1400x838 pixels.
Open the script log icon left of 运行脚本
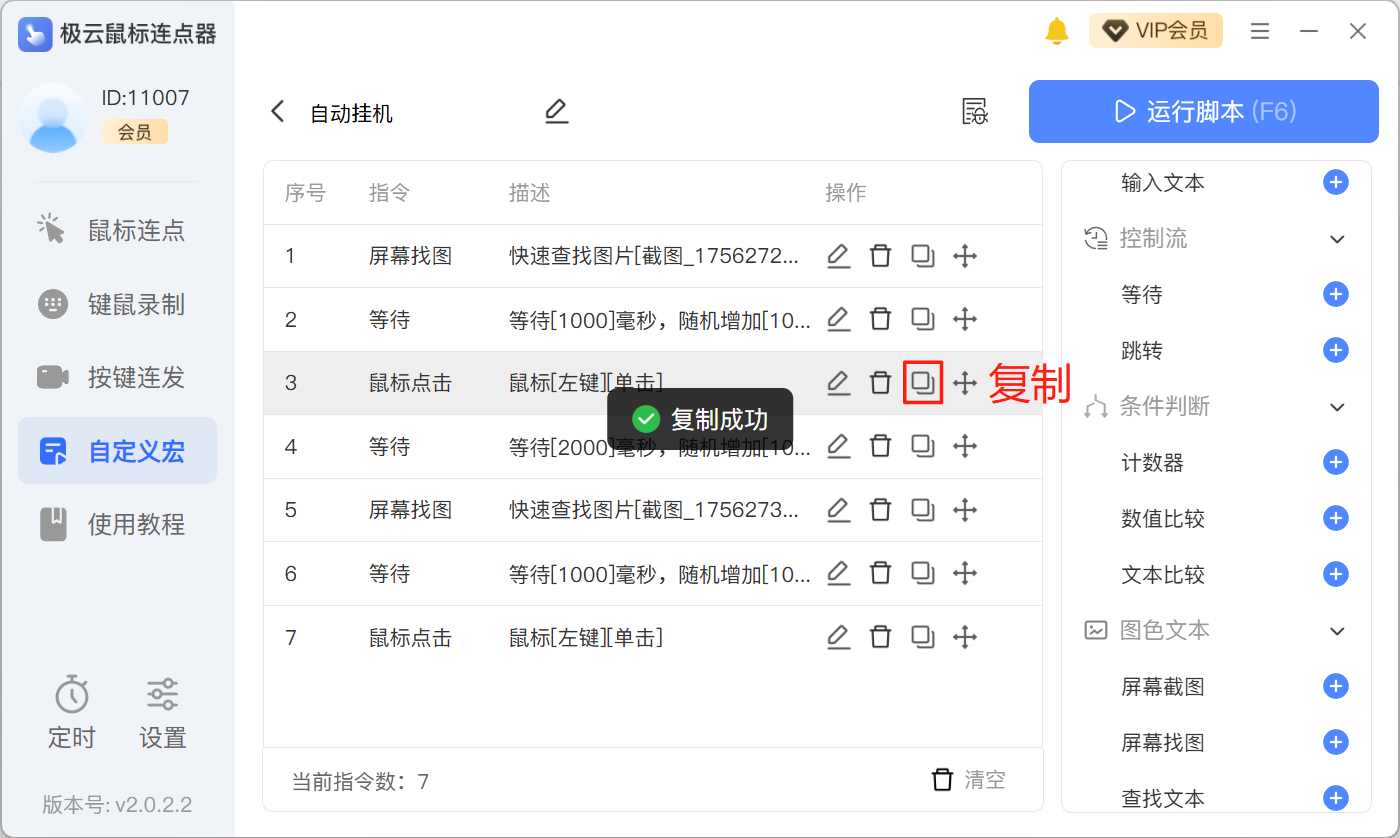(x=974, y=112)
